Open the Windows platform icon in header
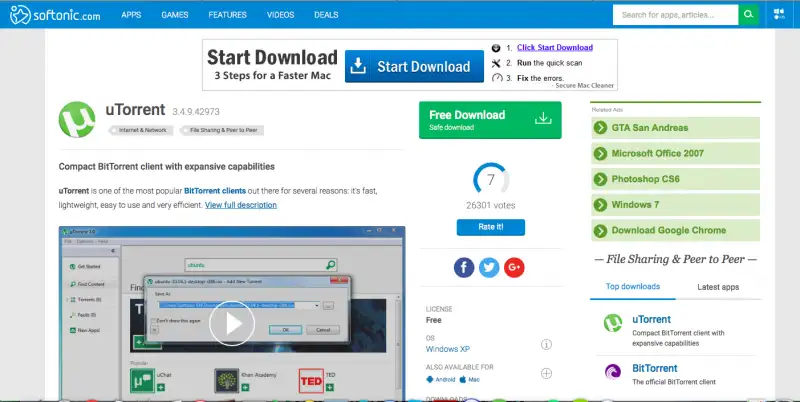The width and height of the screenshot is (800, 402). point(779,14)
